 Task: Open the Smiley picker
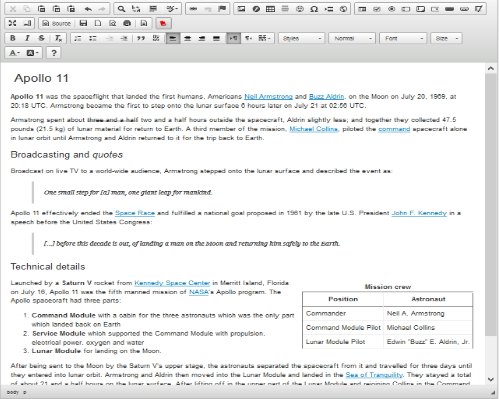click(300, 9)
